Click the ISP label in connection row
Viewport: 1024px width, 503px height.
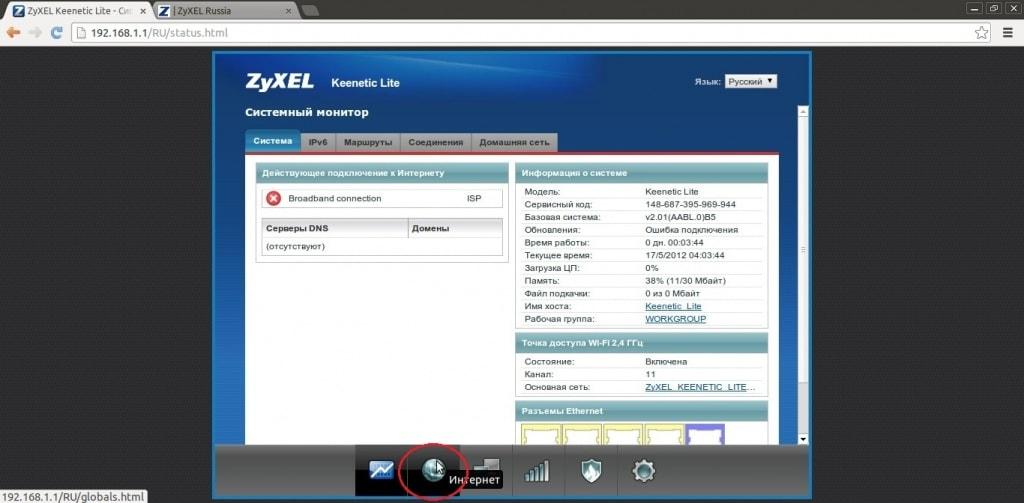[474, 199]
